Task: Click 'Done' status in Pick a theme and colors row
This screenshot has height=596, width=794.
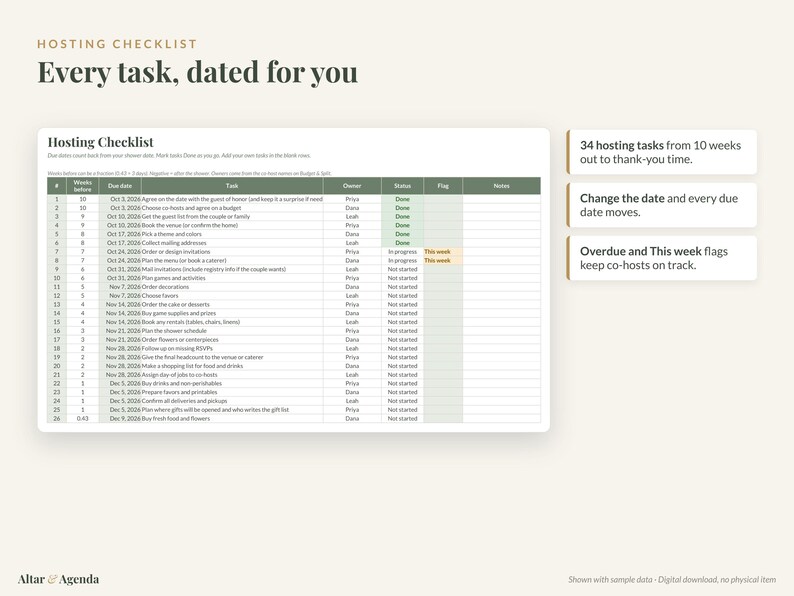Action: pyautogui.click(x=403, y=234)
